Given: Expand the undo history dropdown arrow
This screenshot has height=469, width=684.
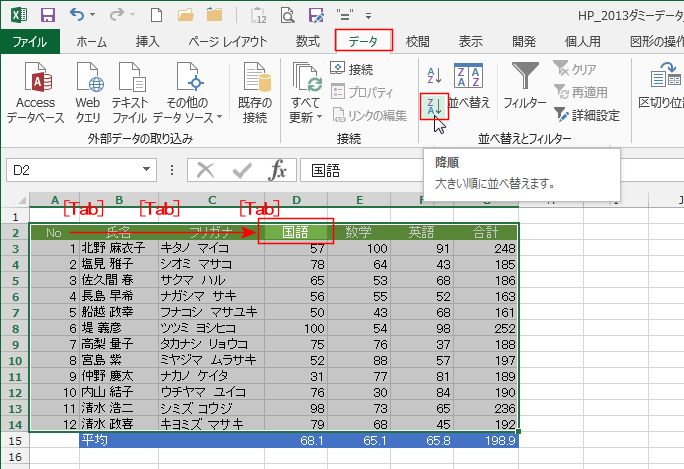Looking at the screenshot, I should (95, 16).
